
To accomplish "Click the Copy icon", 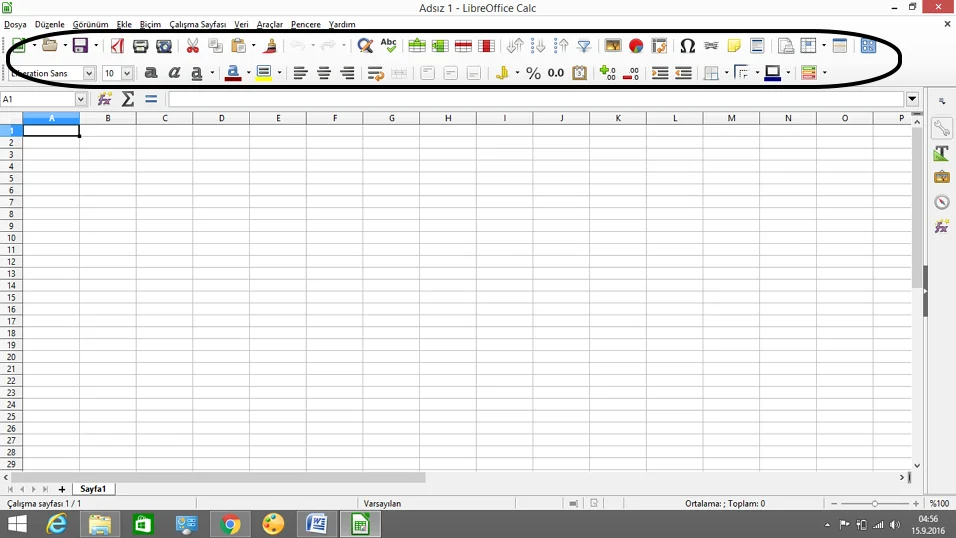I will 215,45.
